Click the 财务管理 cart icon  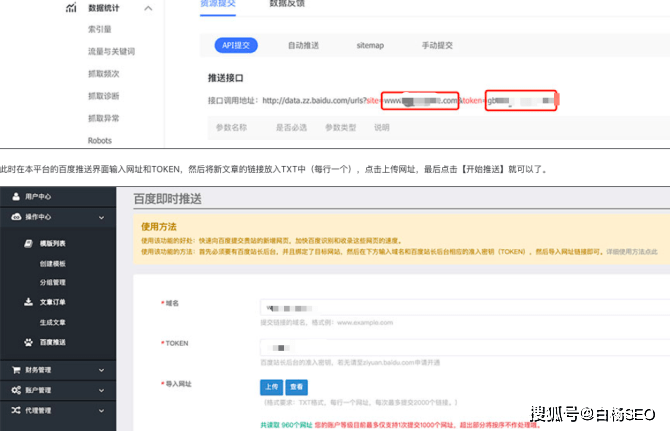point(16,370)
